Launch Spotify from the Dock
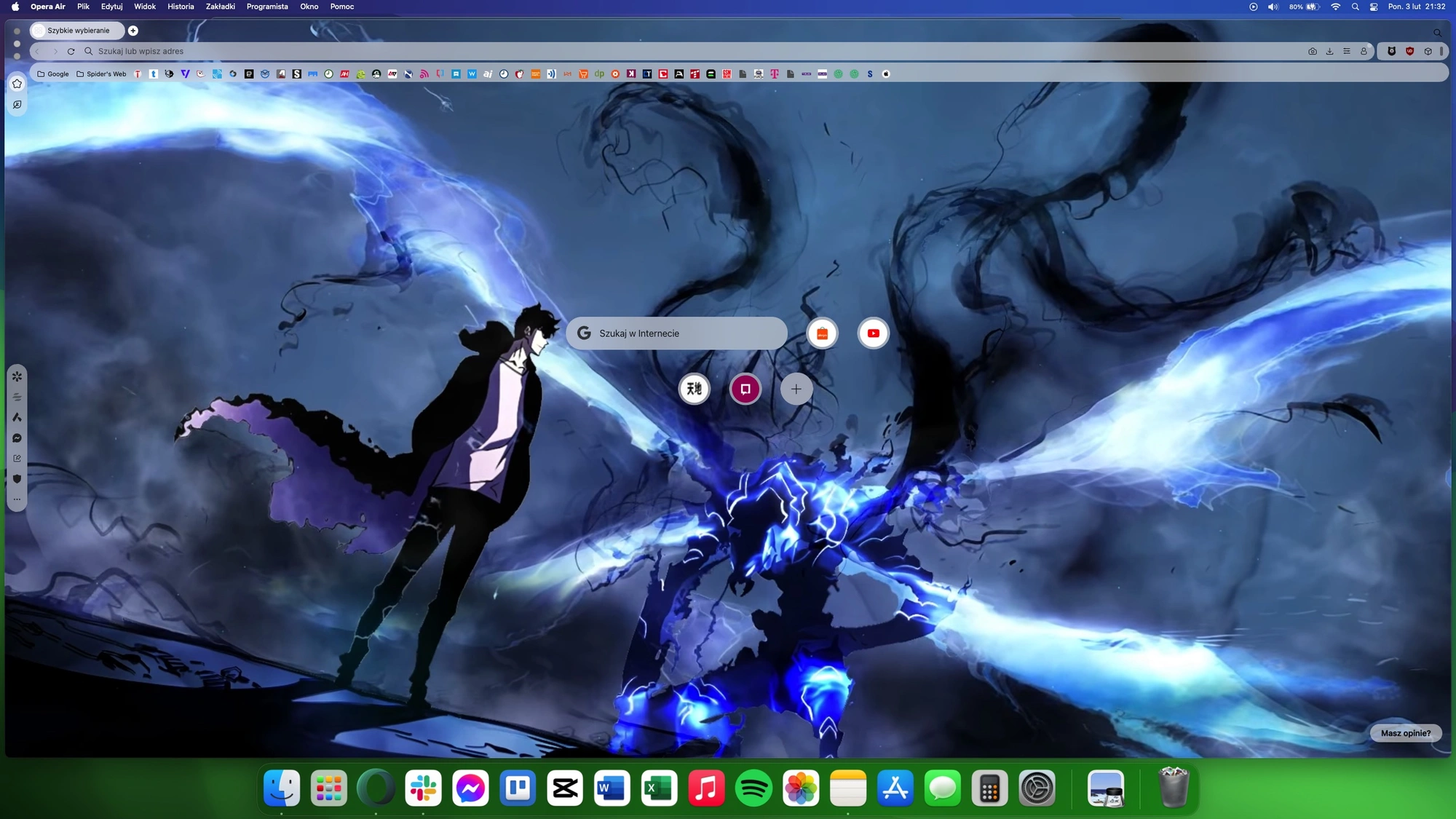This screenshot has height=819, width=1456. (753, 788)
